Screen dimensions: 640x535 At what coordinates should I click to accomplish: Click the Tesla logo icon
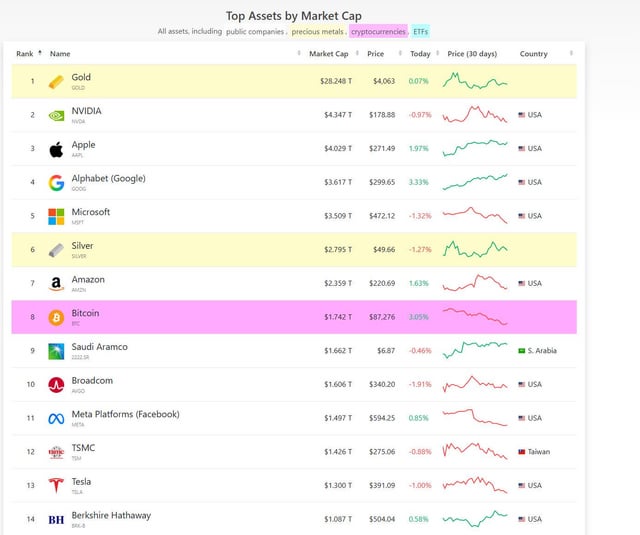tap(56, 486)
